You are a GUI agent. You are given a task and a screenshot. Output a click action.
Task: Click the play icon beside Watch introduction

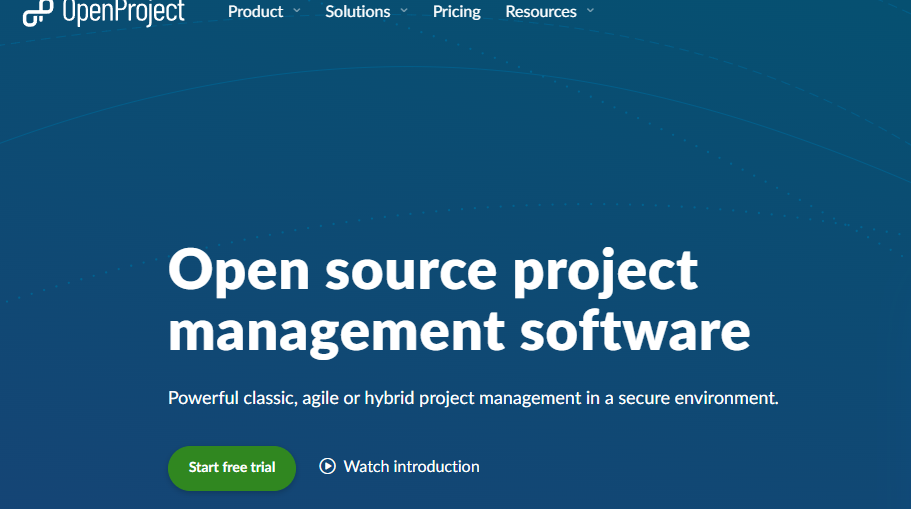tap(327, 466)
